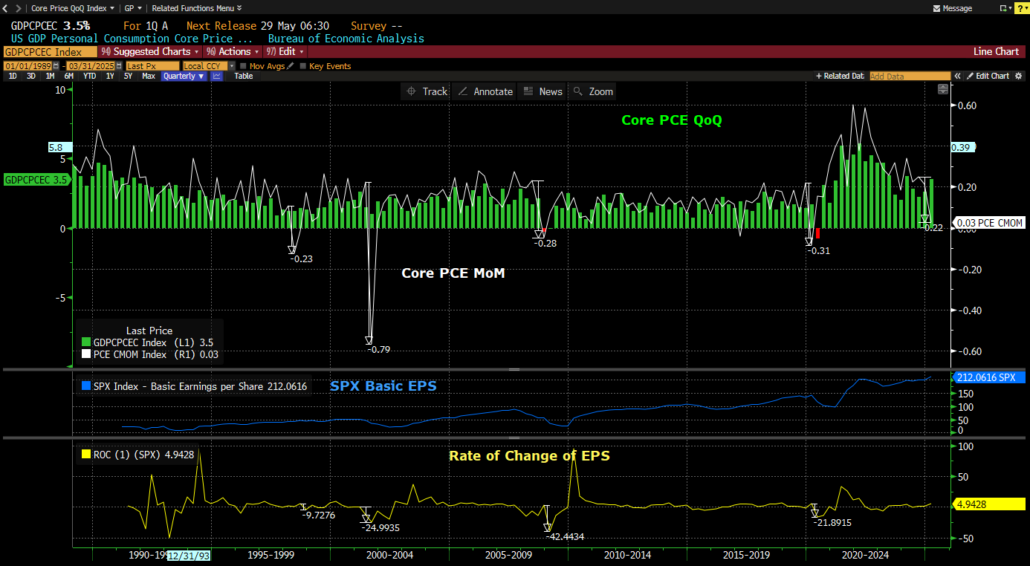Screen dimensions: 1030x566
Task: Edit moving averages with pencil icon
Action: [x=290, y=66]
